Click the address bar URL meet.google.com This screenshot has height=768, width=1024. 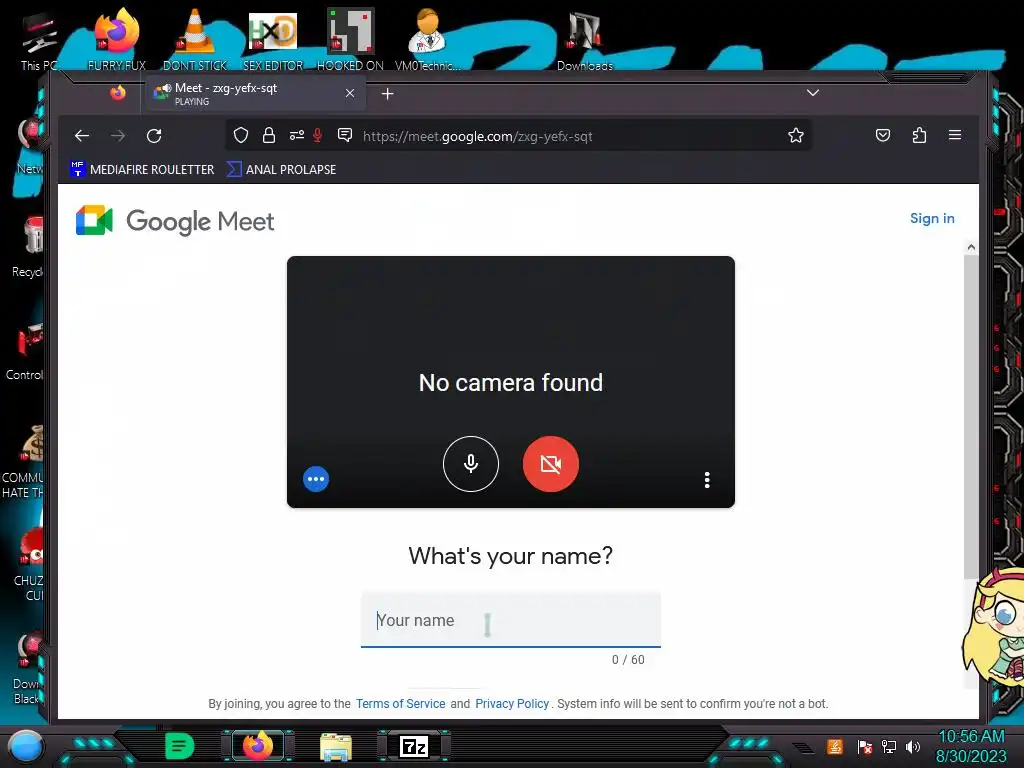click(477, 136)
